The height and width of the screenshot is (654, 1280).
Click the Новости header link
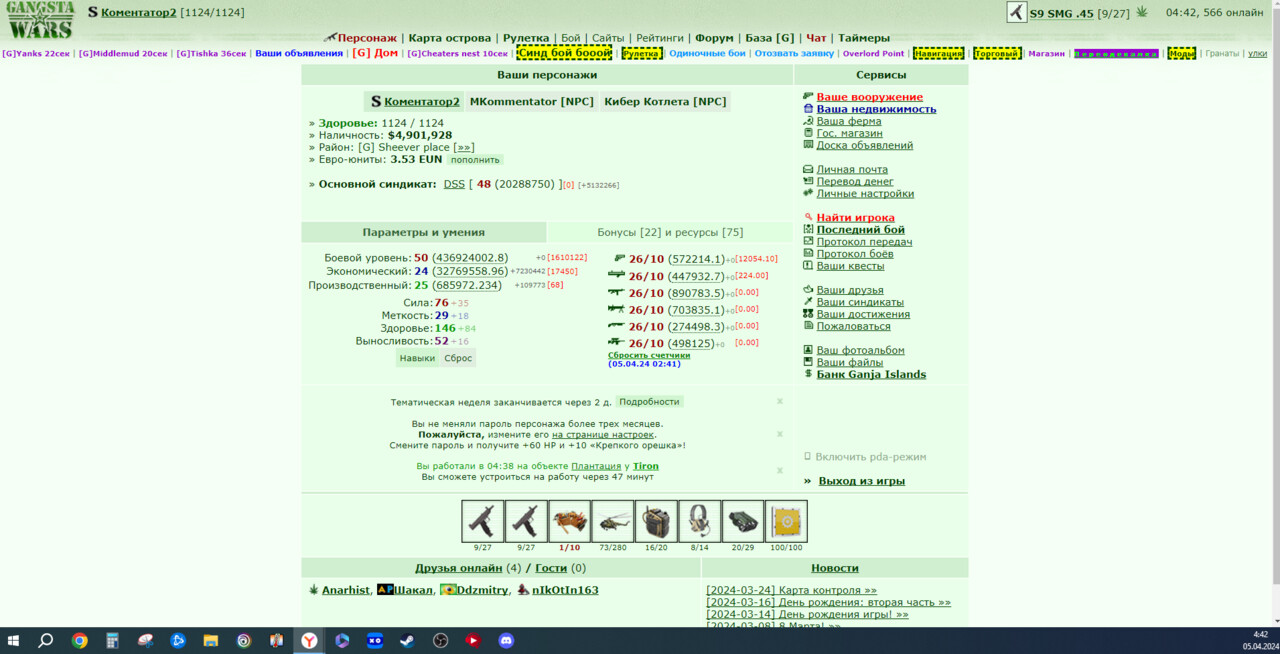coord(835,568)
